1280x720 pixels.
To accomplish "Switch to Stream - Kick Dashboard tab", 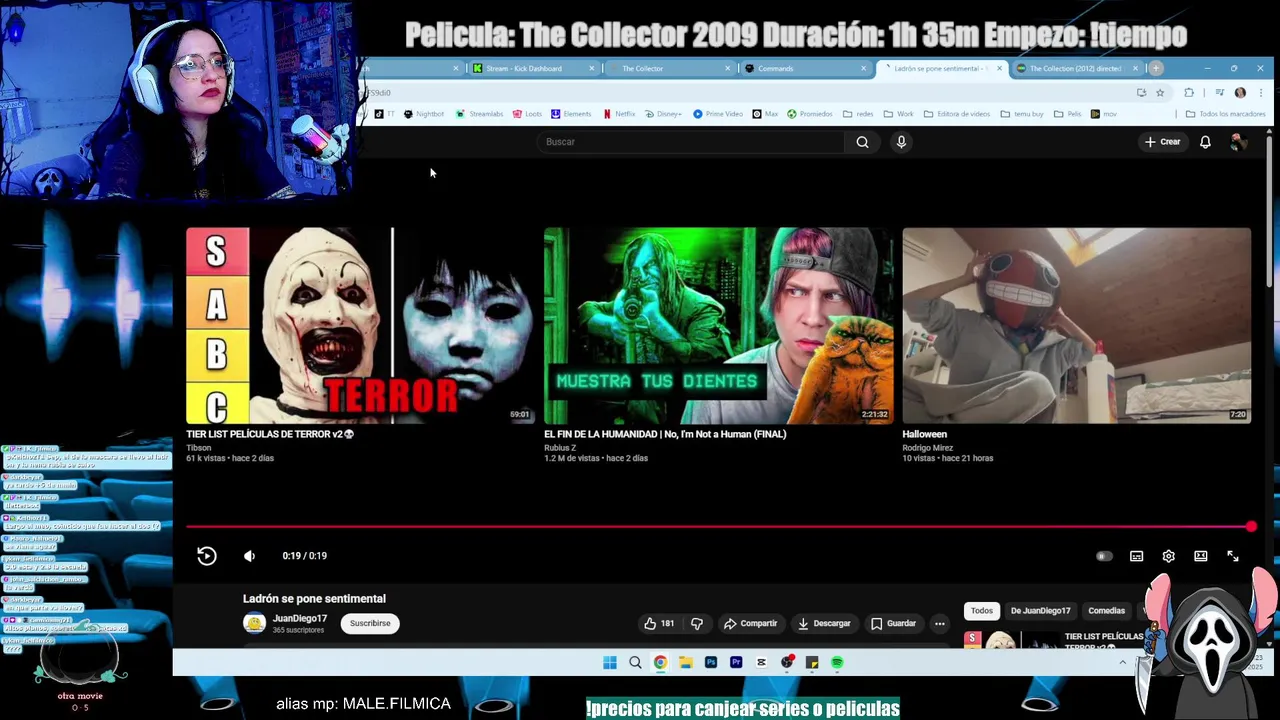I will [x=531, y=68].
